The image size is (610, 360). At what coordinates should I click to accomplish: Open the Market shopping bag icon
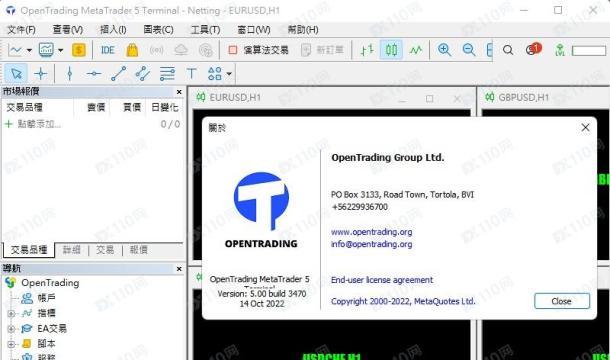pyautogui.click(x=132, y=50)
